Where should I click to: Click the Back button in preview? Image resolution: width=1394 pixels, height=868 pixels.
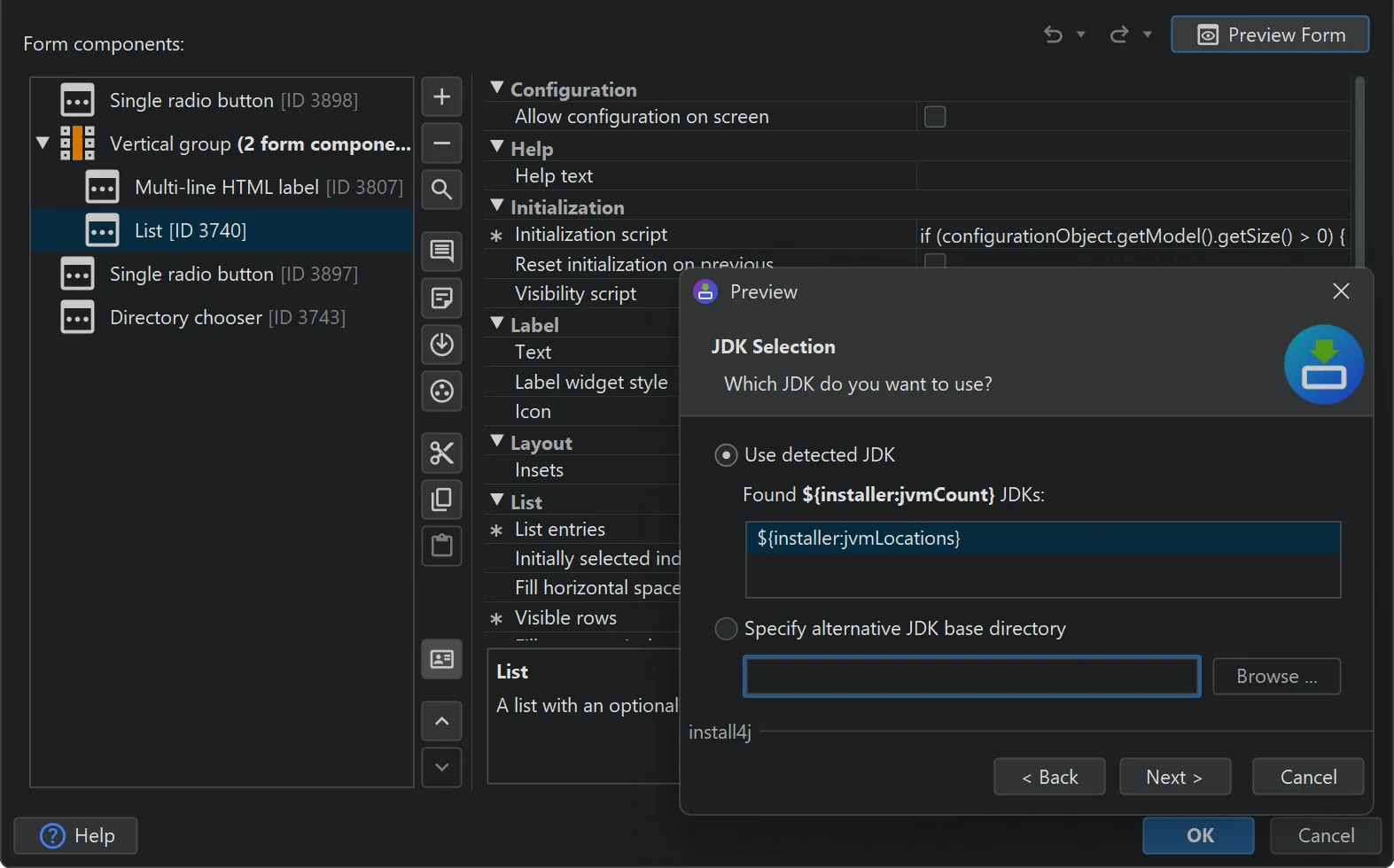1049,777
